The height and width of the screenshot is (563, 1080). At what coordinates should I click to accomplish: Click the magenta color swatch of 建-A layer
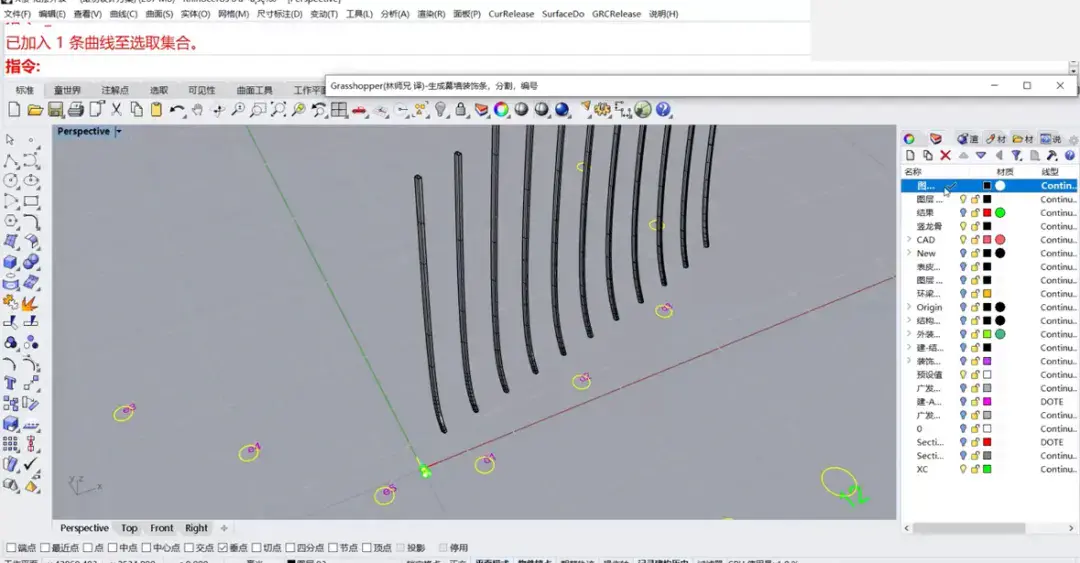coord(987,402)
